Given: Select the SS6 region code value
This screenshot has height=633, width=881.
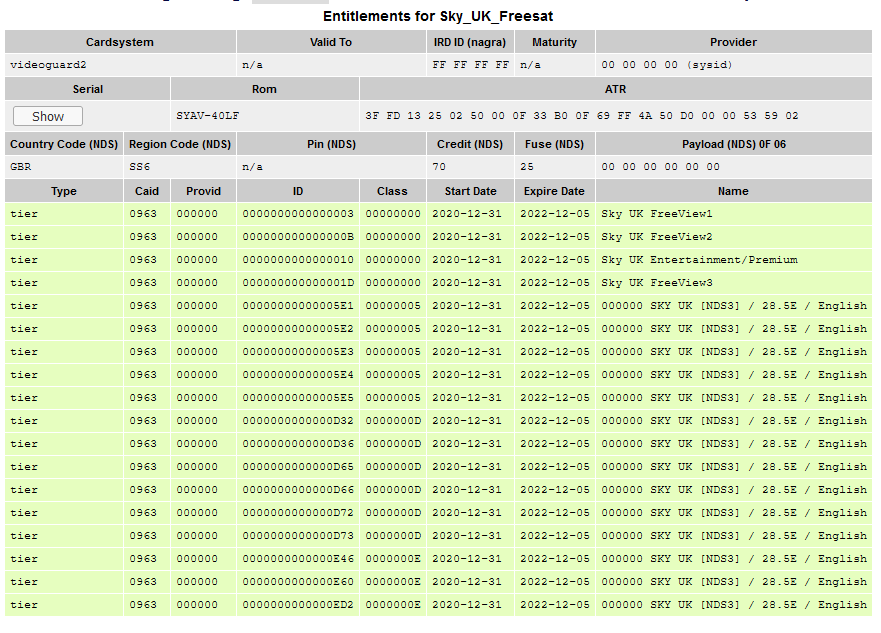Looking at the screenshot, I should point(139,167).
